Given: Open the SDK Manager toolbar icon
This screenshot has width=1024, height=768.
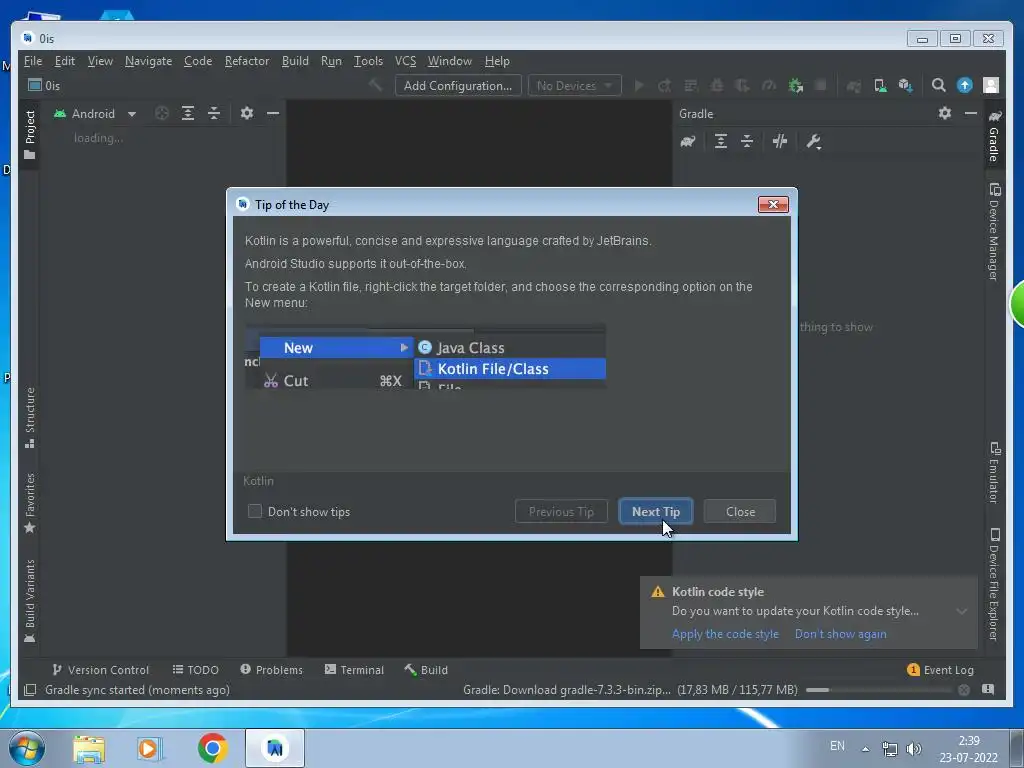Looking at the screenshot, I should coord(905,86).
